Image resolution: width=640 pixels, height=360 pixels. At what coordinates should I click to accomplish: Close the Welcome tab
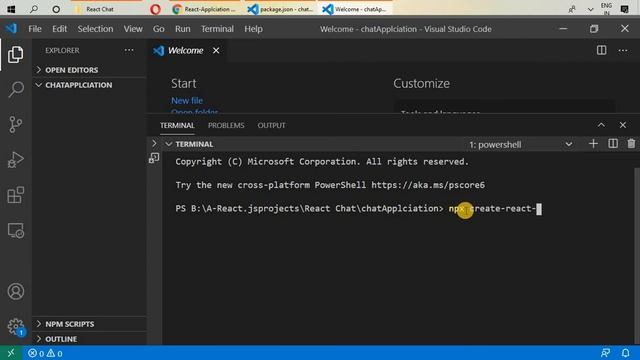[216, 50]
